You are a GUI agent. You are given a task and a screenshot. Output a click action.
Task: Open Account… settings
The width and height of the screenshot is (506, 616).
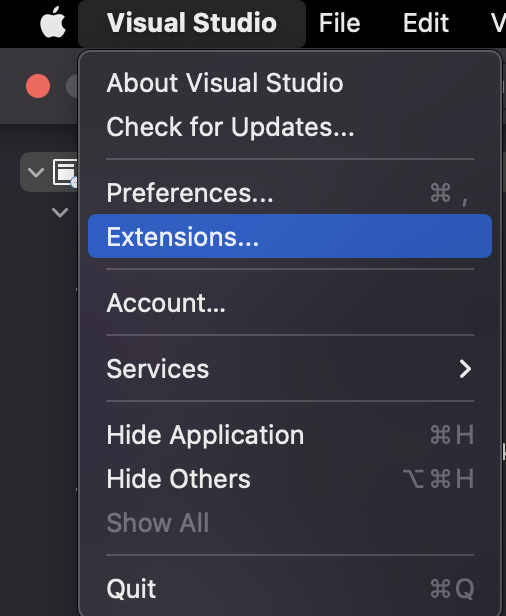[x=290, y=303]
